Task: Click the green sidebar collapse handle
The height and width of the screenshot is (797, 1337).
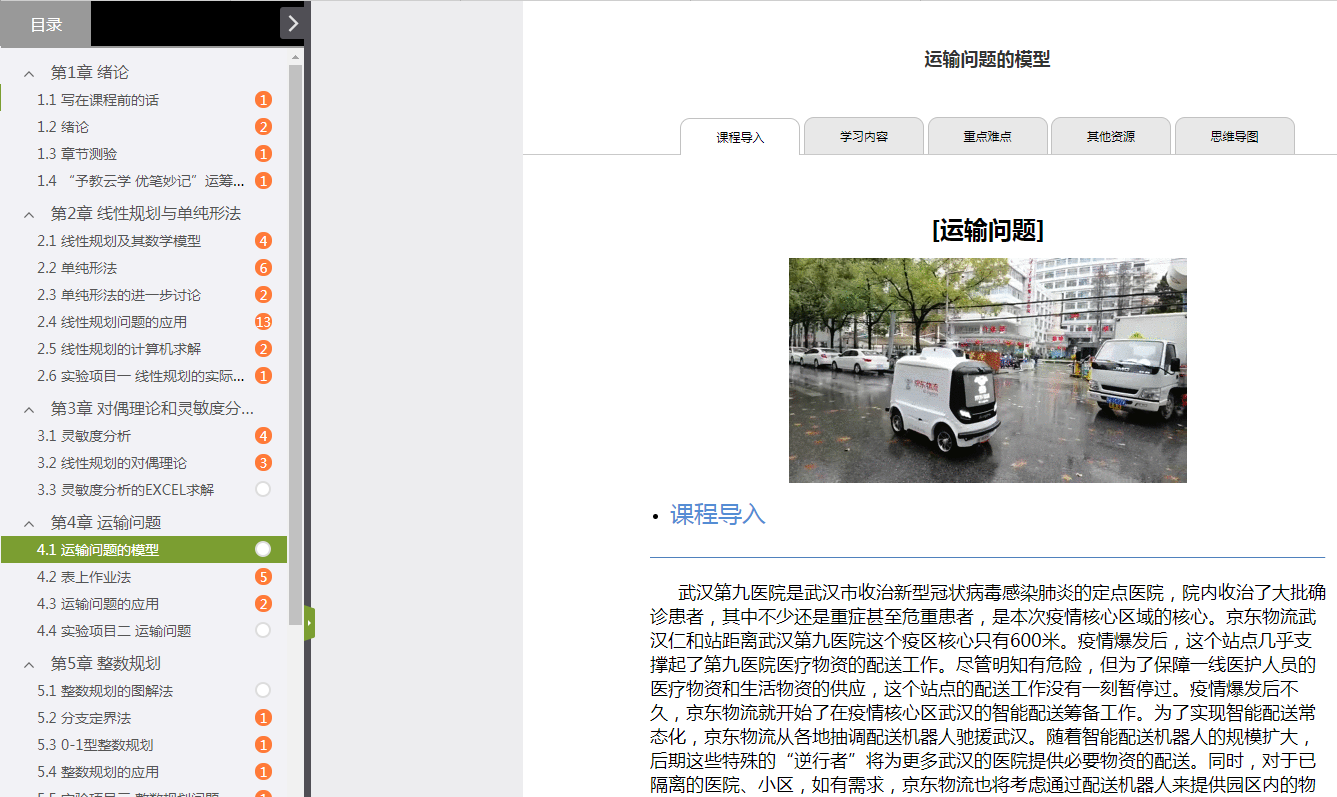Action: pos(310,623)
